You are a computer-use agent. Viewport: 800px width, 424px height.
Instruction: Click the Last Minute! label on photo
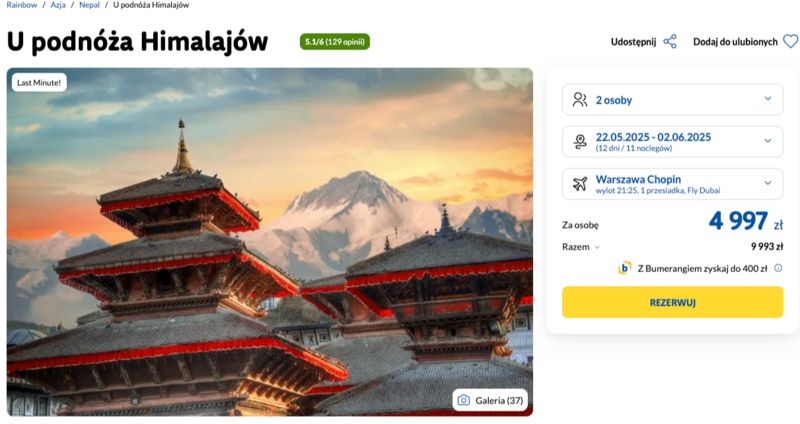click(39, 82)
